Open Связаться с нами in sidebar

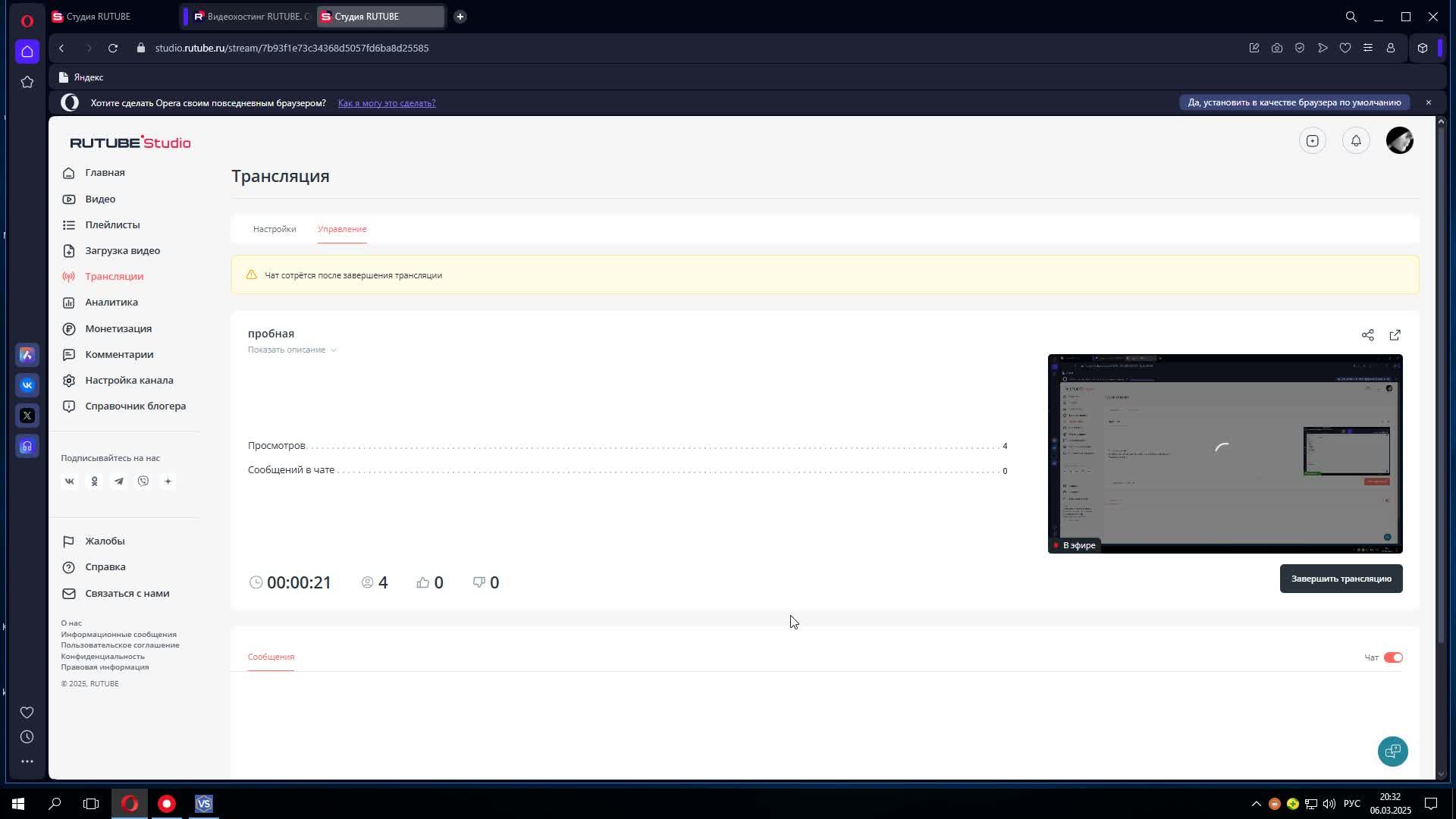tap(127, 594)
